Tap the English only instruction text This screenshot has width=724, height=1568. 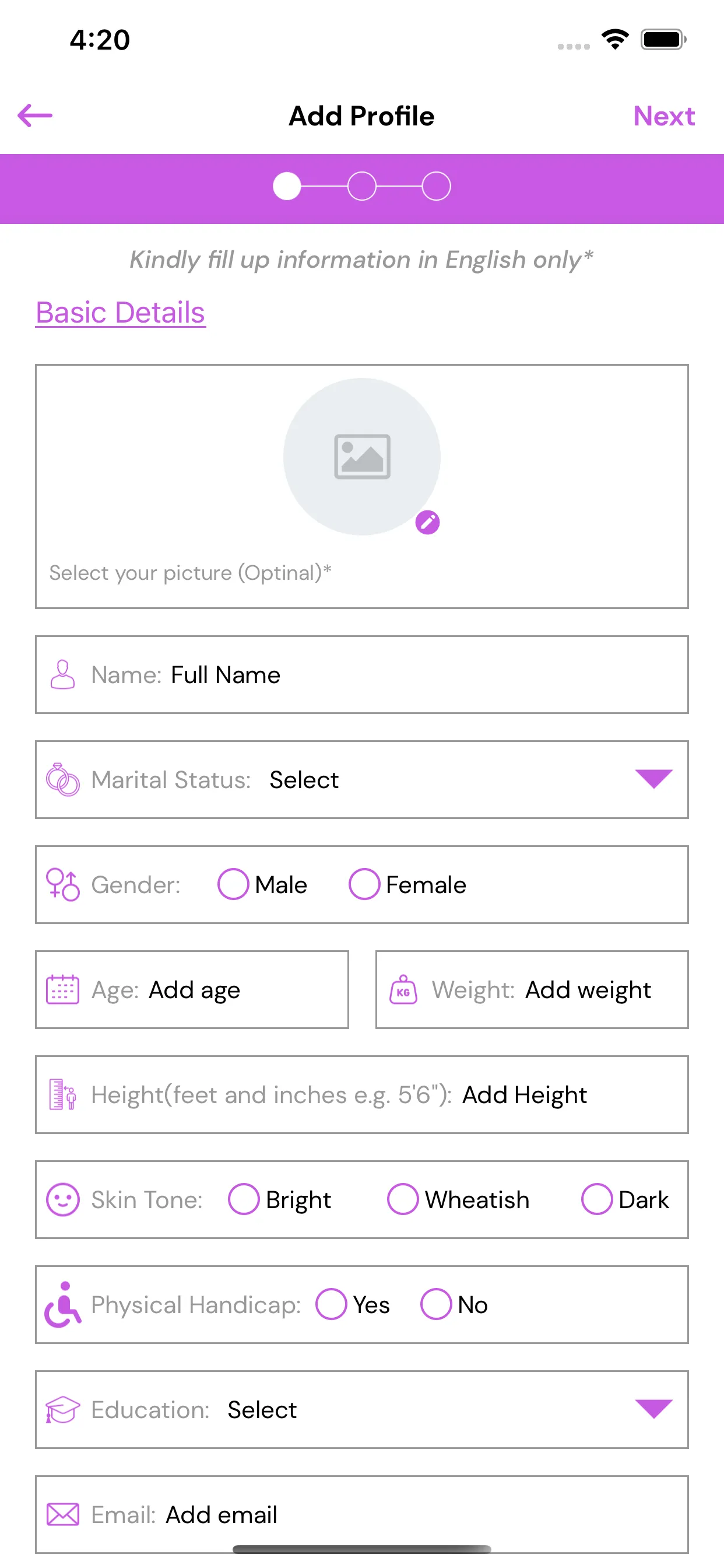361,260
